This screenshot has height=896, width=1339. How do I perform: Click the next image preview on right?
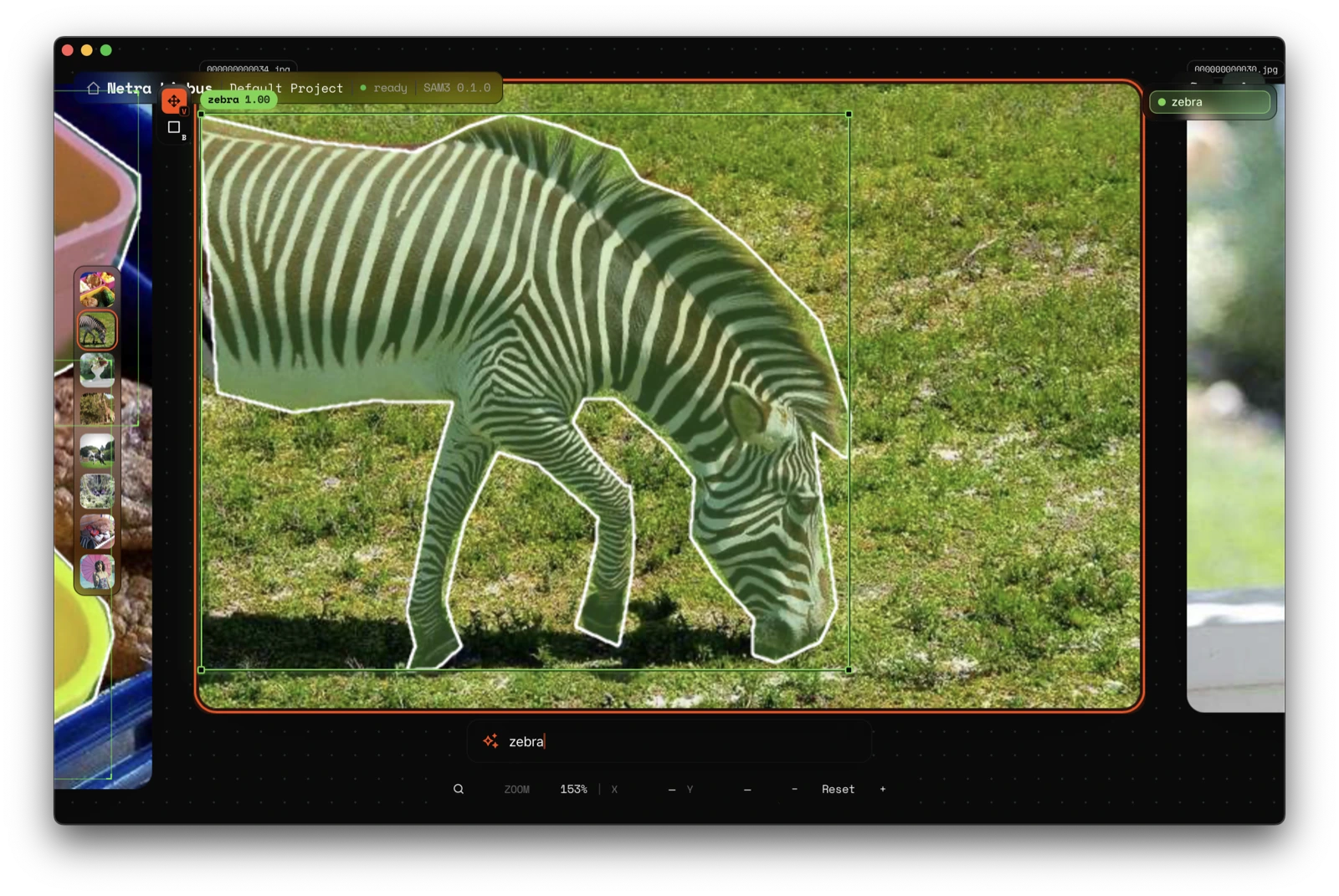tap(1235, 397)
